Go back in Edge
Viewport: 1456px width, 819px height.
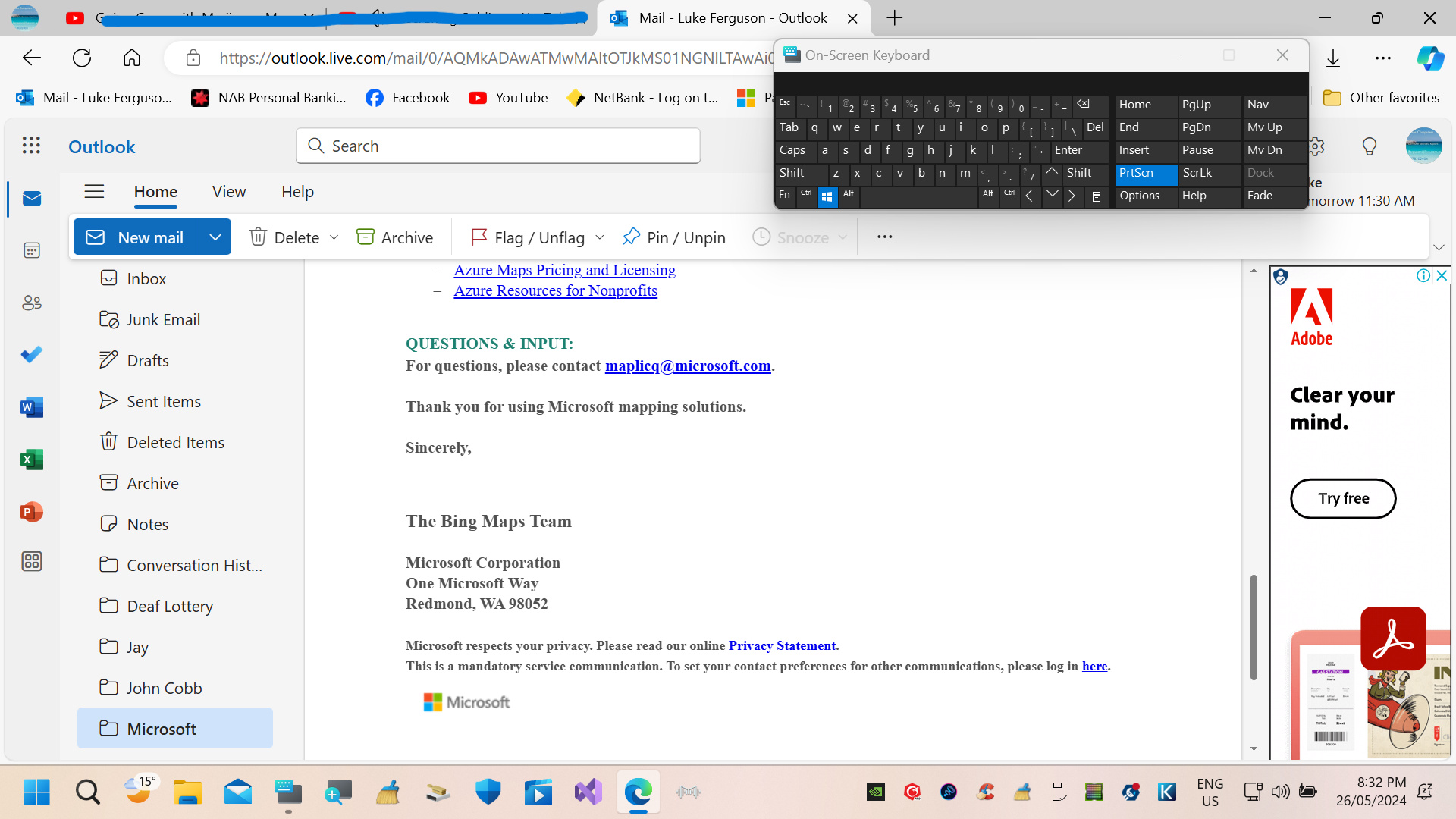(x=32, y=58)
